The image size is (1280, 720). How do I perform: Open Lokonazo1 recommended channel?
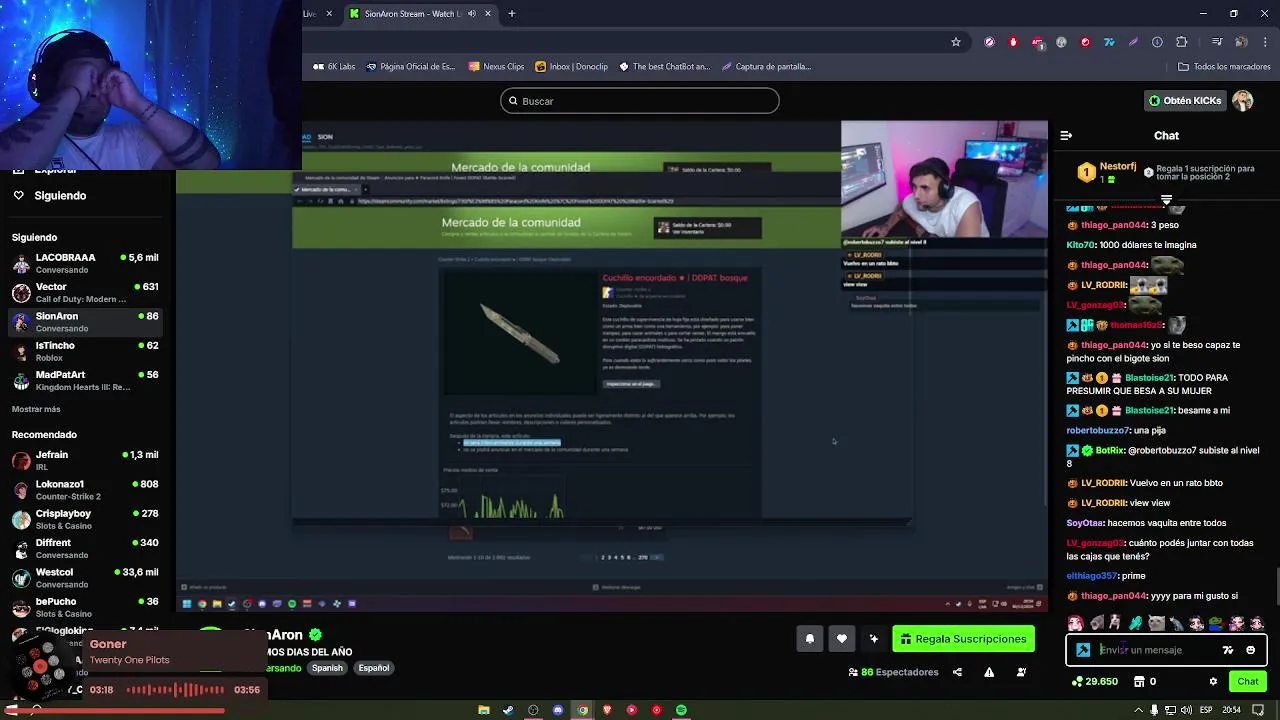click(87, 490)
